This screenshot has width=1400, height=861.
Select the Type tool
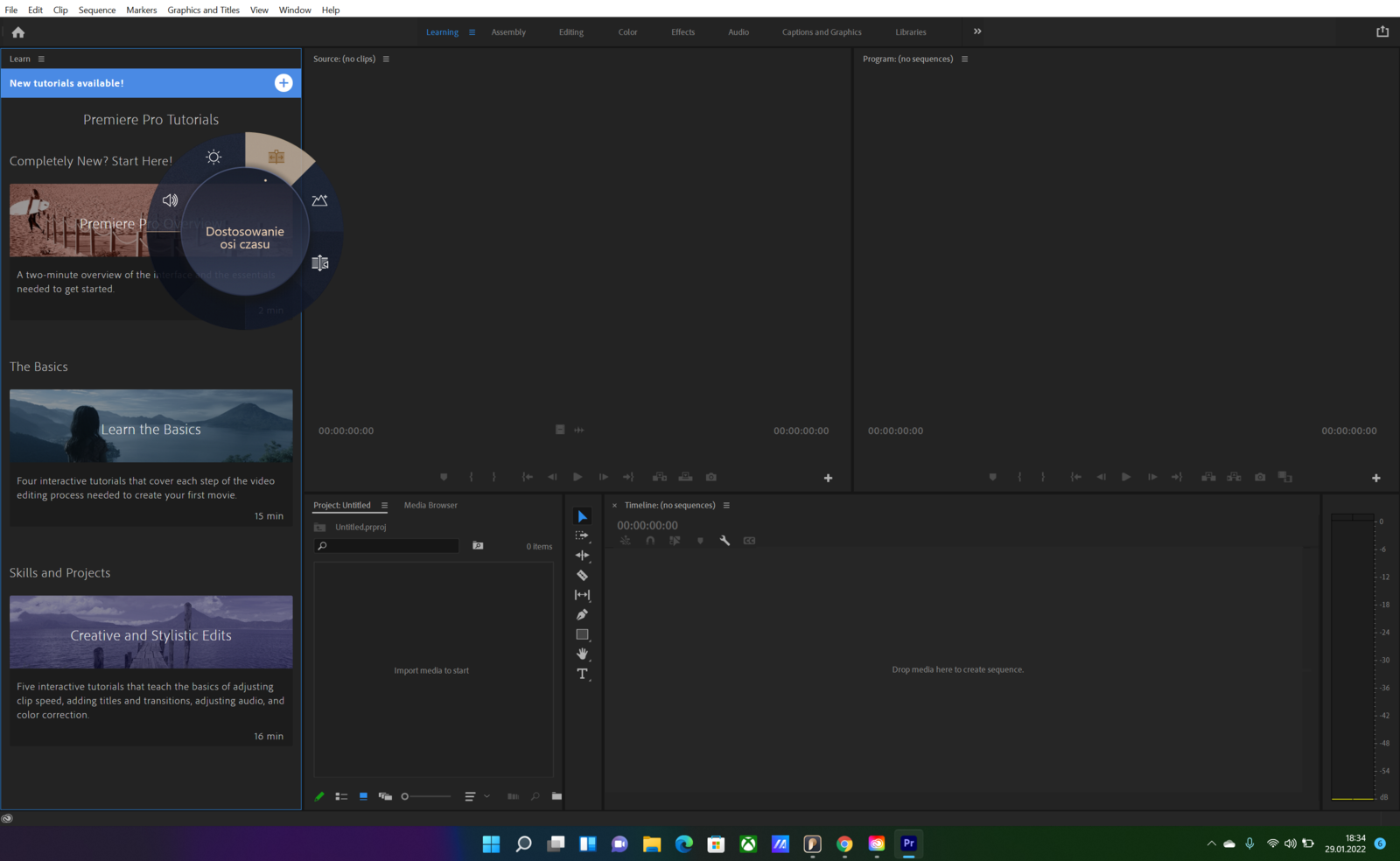click(x=582, y=674)
